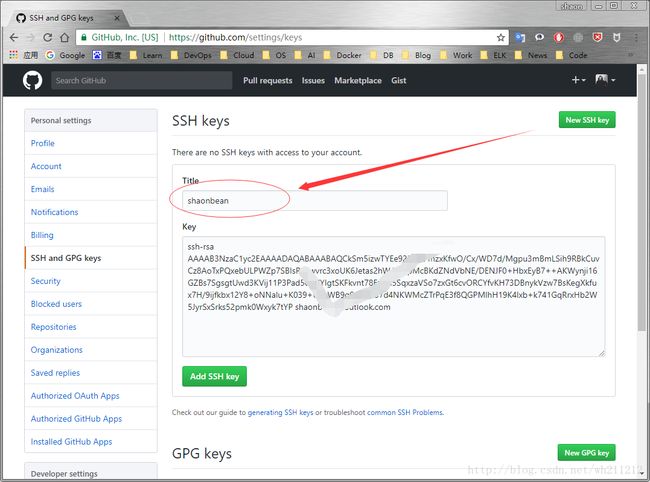Reload the page with refresh icon
The width and height of the screenshot is (650, 482).
tap(48, 38)
